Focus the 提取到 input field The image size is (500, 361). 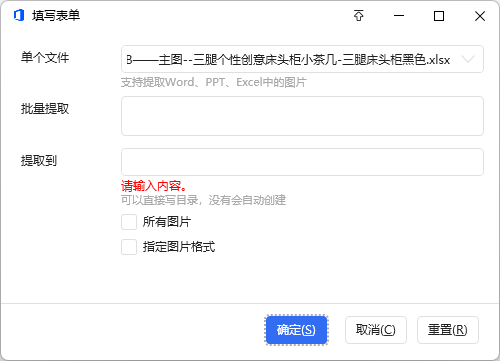point(302,162)
